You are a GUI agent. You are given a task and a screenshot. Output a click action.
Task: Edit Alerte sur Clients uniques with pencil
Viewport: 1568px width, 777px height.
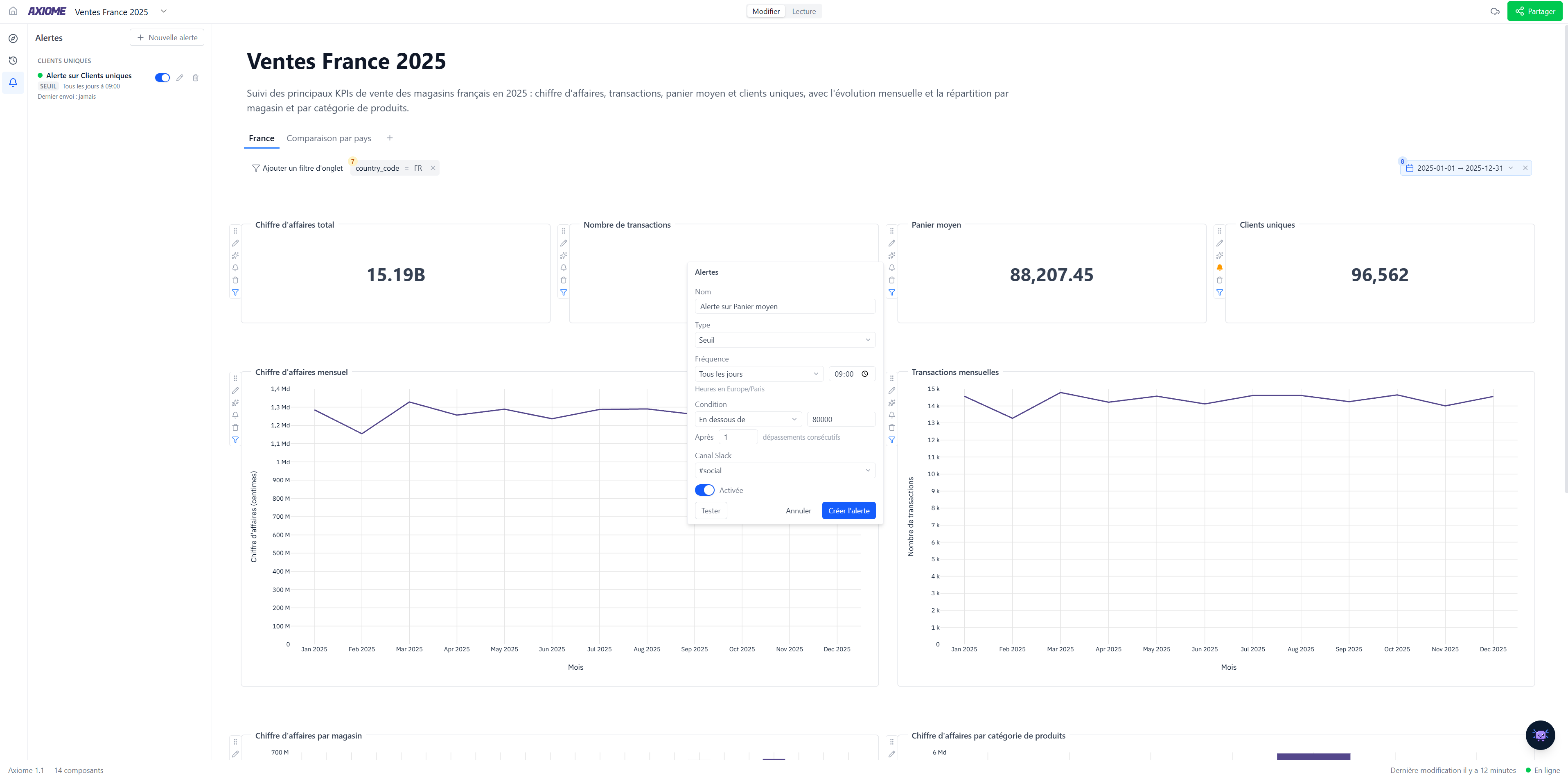(180, 77)
